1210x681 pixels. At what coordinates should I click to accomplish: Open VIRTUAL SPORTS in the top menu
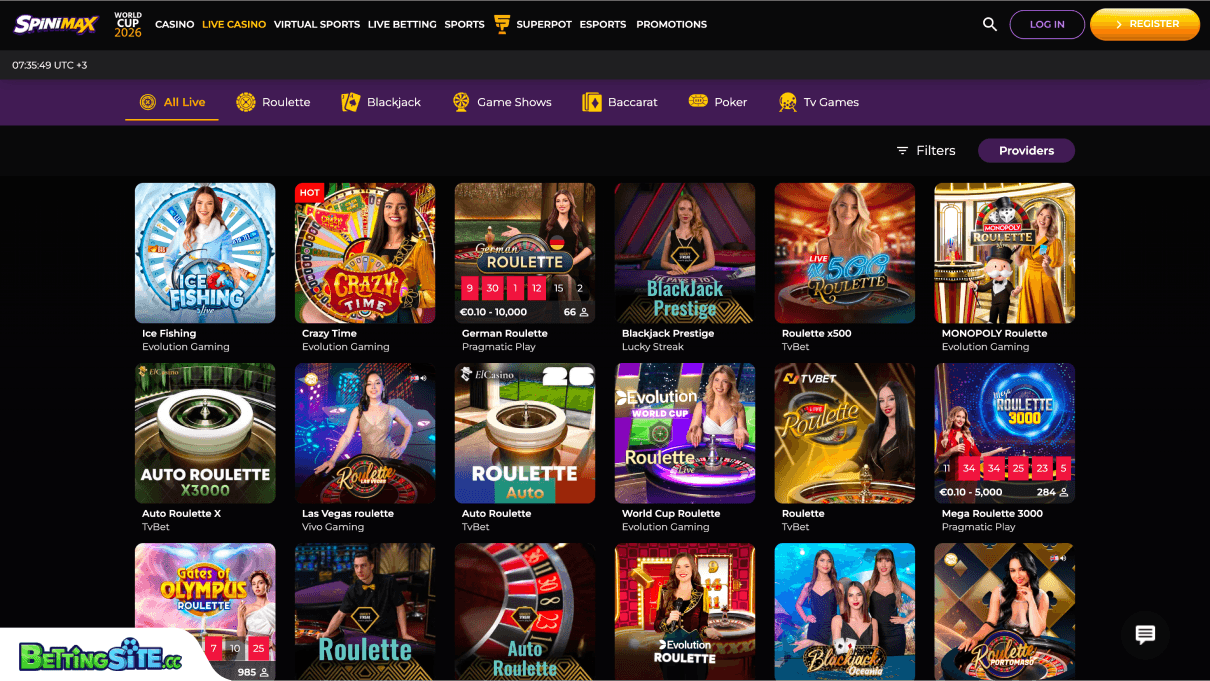tap(317, 24)
